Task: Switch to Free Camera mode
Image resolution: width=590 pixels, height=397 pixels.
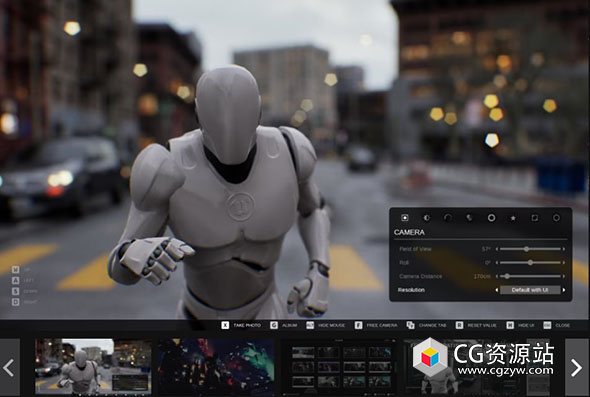Action: click(x=382, y=325)
